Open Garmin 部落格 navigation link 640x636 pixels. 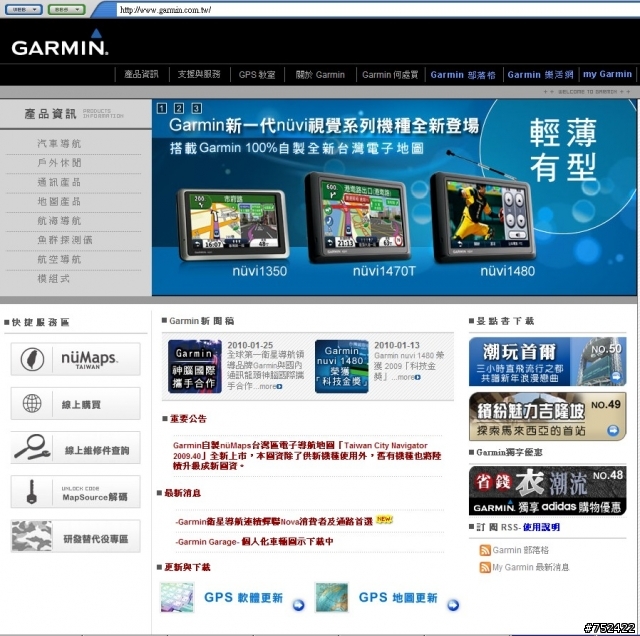(463, 75)
